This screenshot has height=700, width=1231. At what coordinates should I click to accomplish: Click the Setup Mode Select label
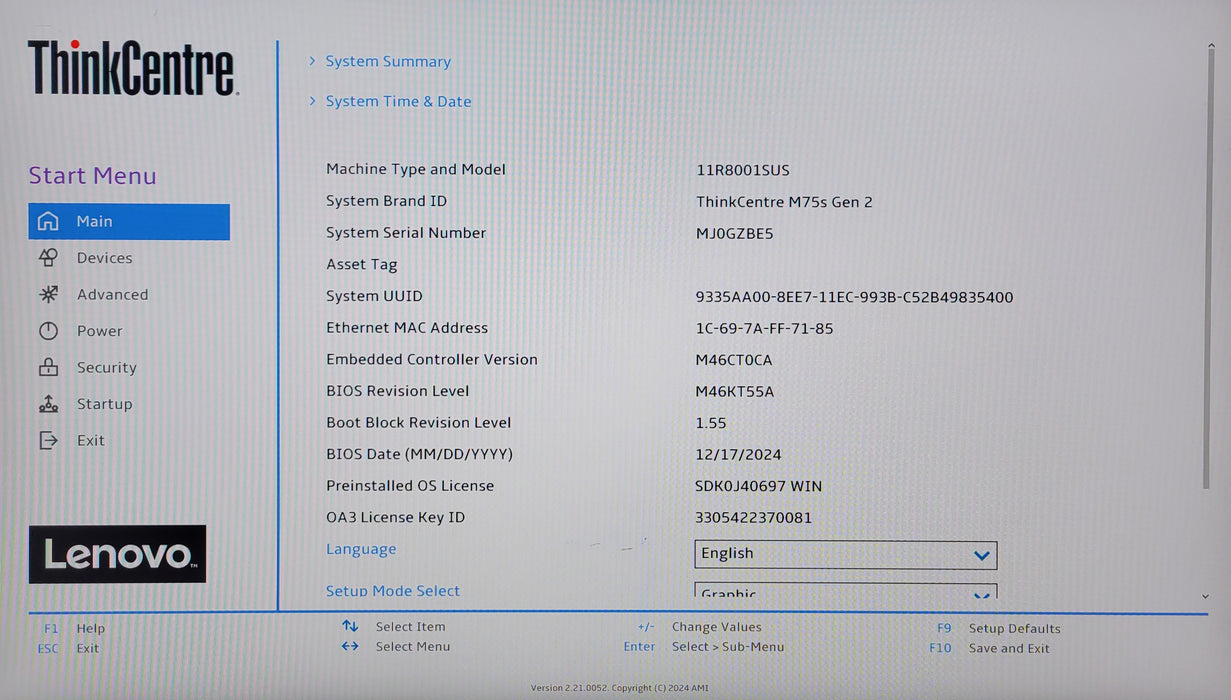[393, 591]
